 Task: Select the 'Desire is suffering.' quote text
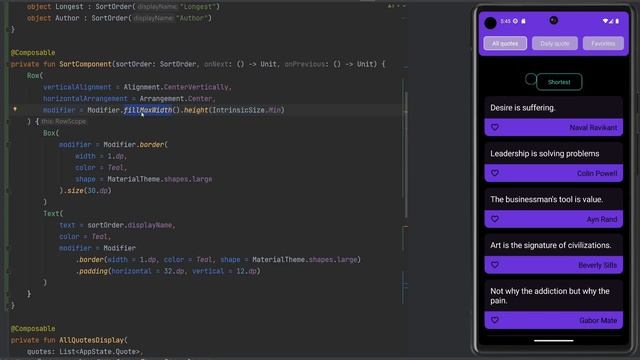click(522, 108)
